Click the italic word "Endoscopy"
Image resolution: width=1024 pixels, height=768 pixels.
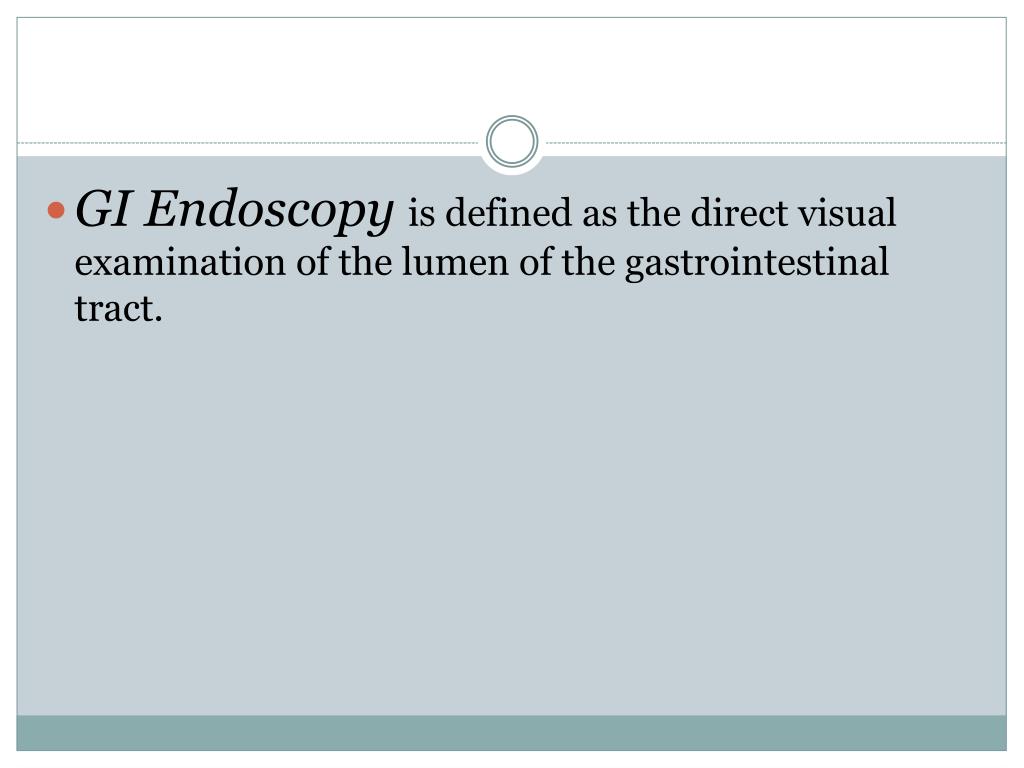(269, 211)
